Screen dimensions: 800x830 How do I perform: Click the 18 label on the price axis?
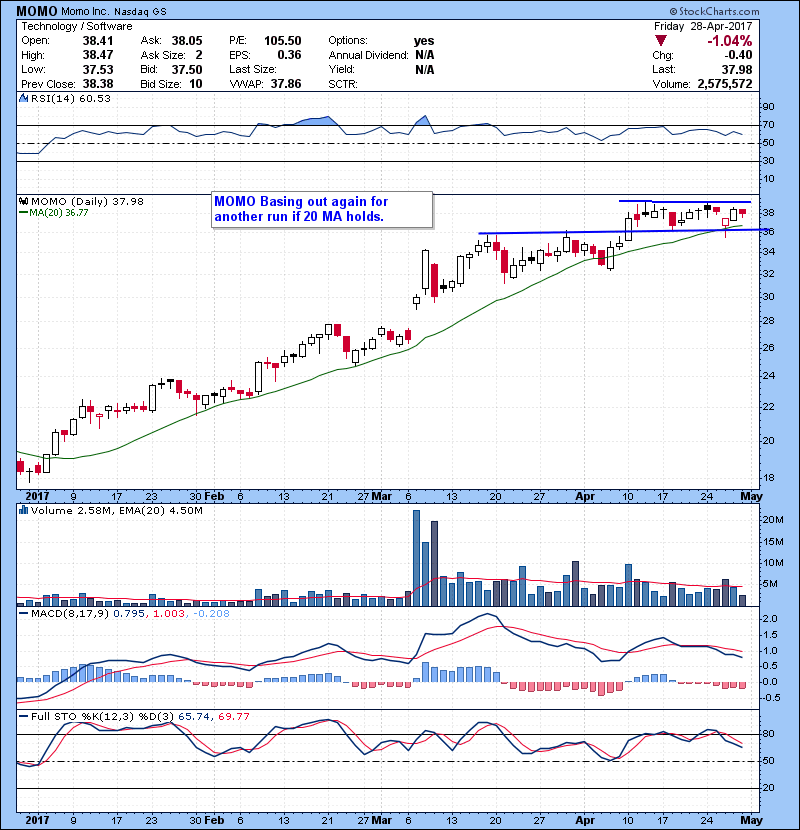768,477
